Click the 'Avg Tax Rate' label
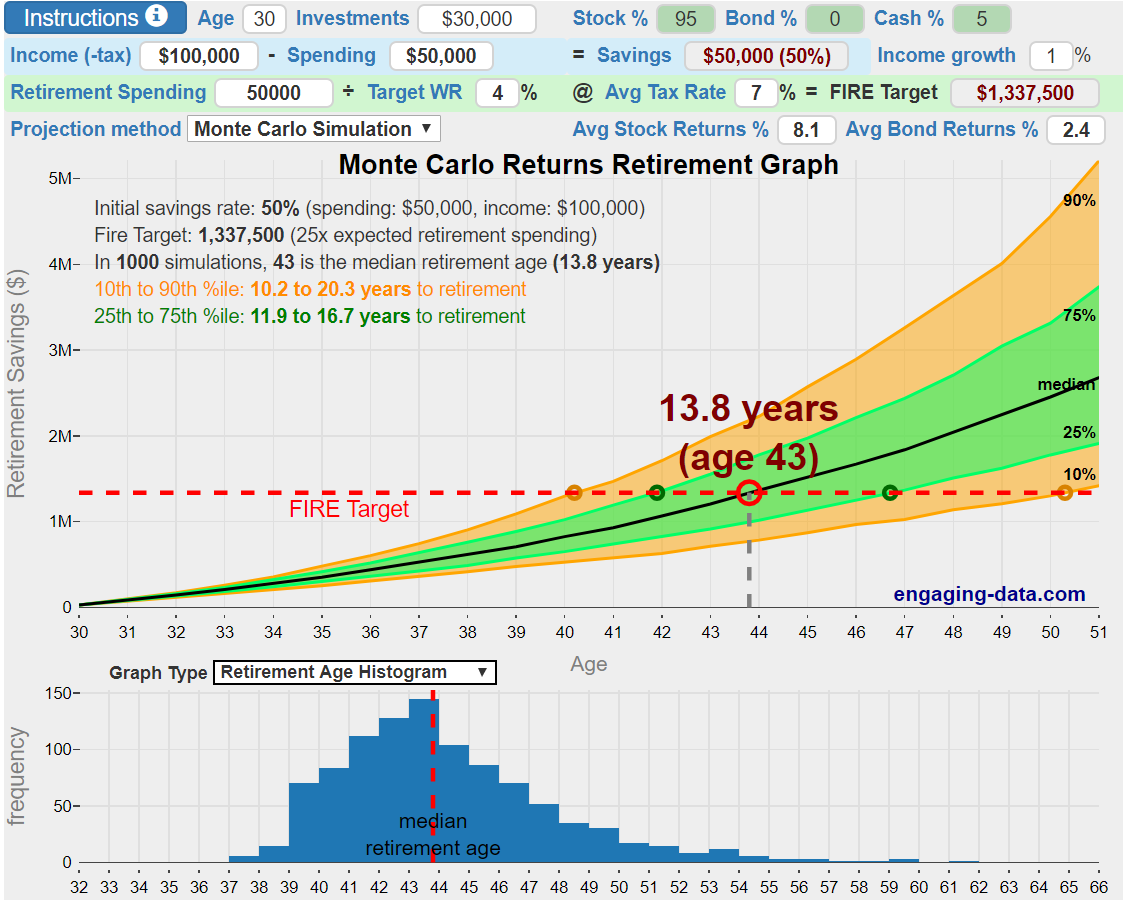The height and width of the screenshot is (900, 1123). point(665,92)
